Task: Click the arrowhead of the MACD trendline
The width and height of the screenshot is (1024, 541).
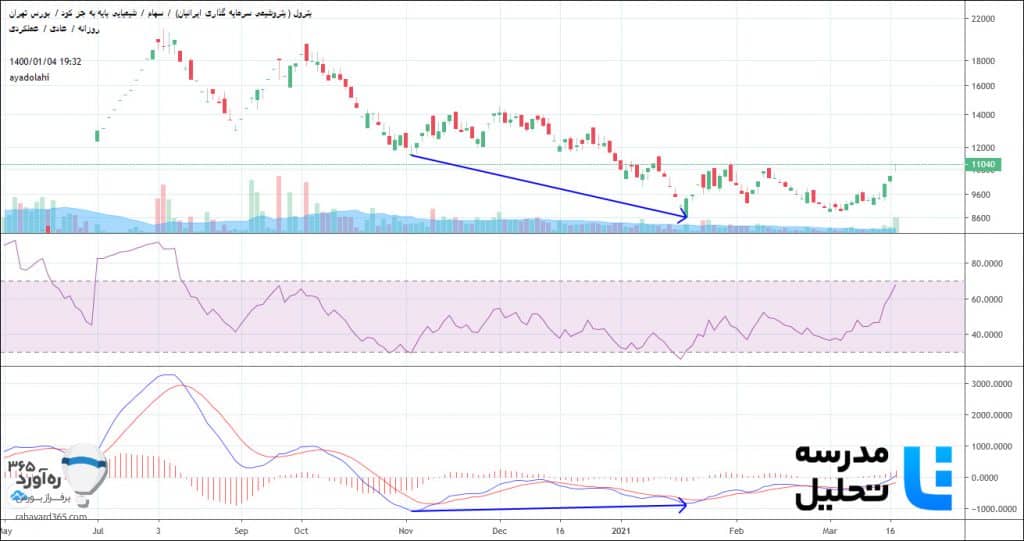Action: (683, 506)
